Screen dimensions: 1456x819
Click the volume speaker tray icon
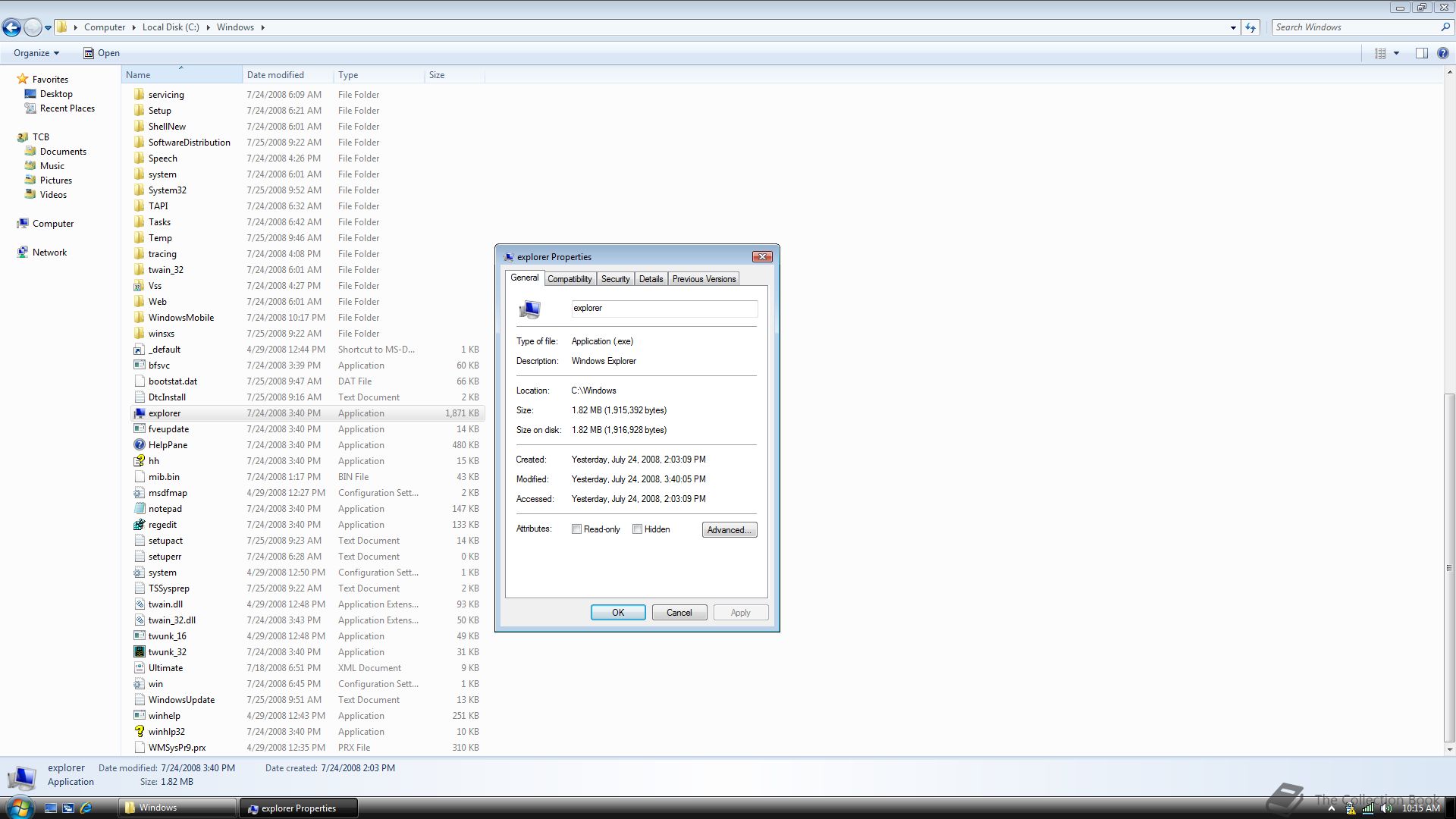click(x=1386, y=808)
